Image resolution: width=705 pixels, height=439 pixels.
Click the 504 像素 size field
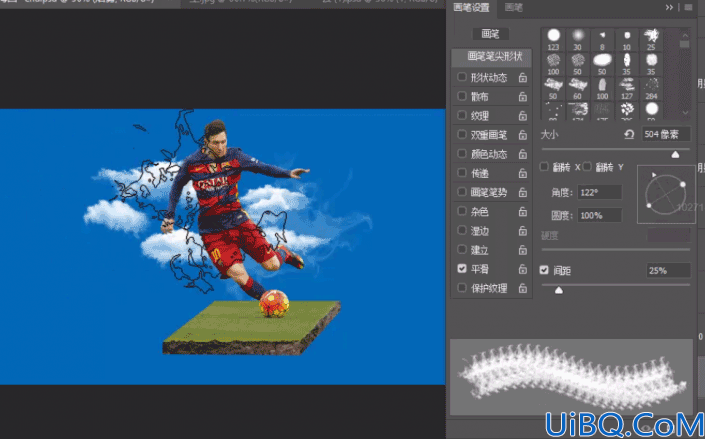coord(666,134)
